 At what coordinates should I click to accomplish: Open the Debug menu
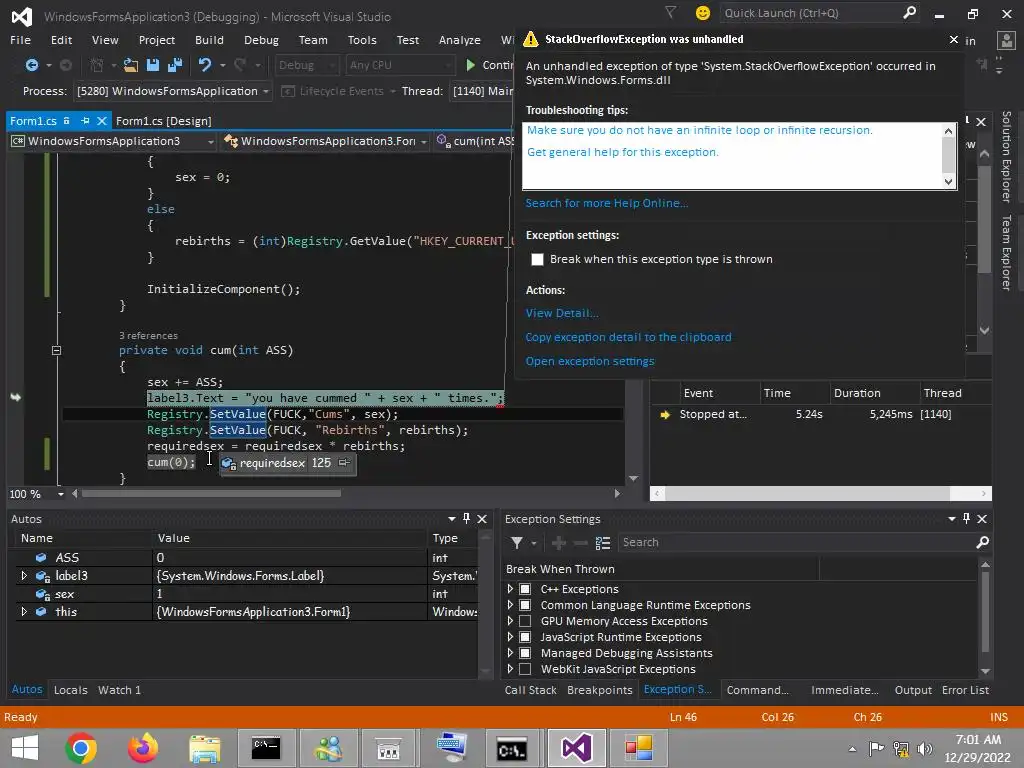(261, 40)
